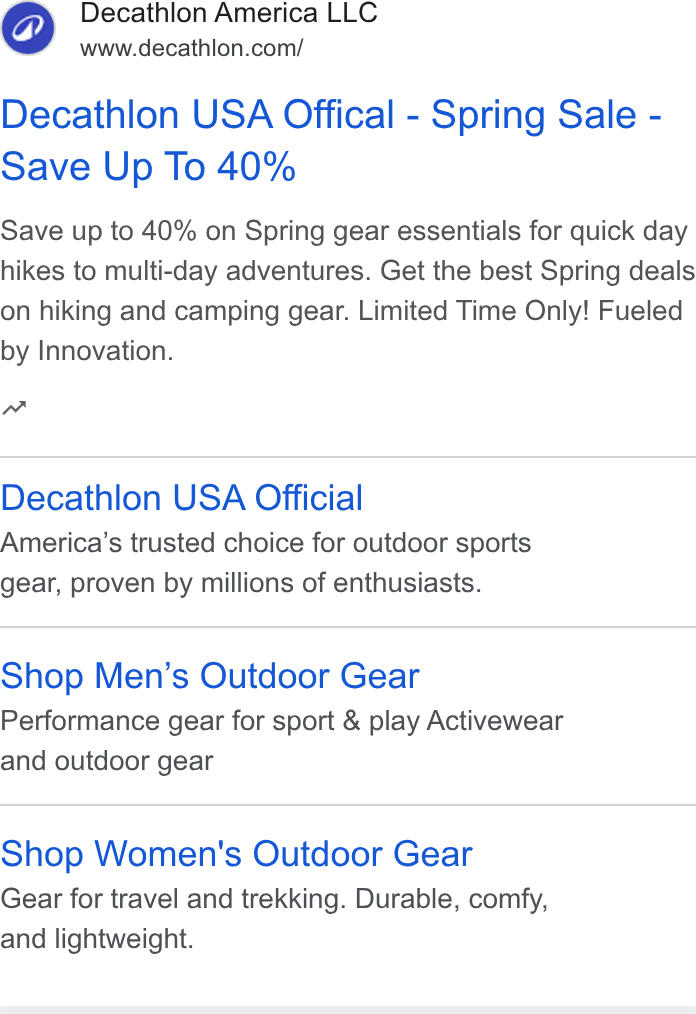Click the "and lightweight." line under Women's sitelink
This screenshot has width=696, height=1014.
tap(97, 939)
